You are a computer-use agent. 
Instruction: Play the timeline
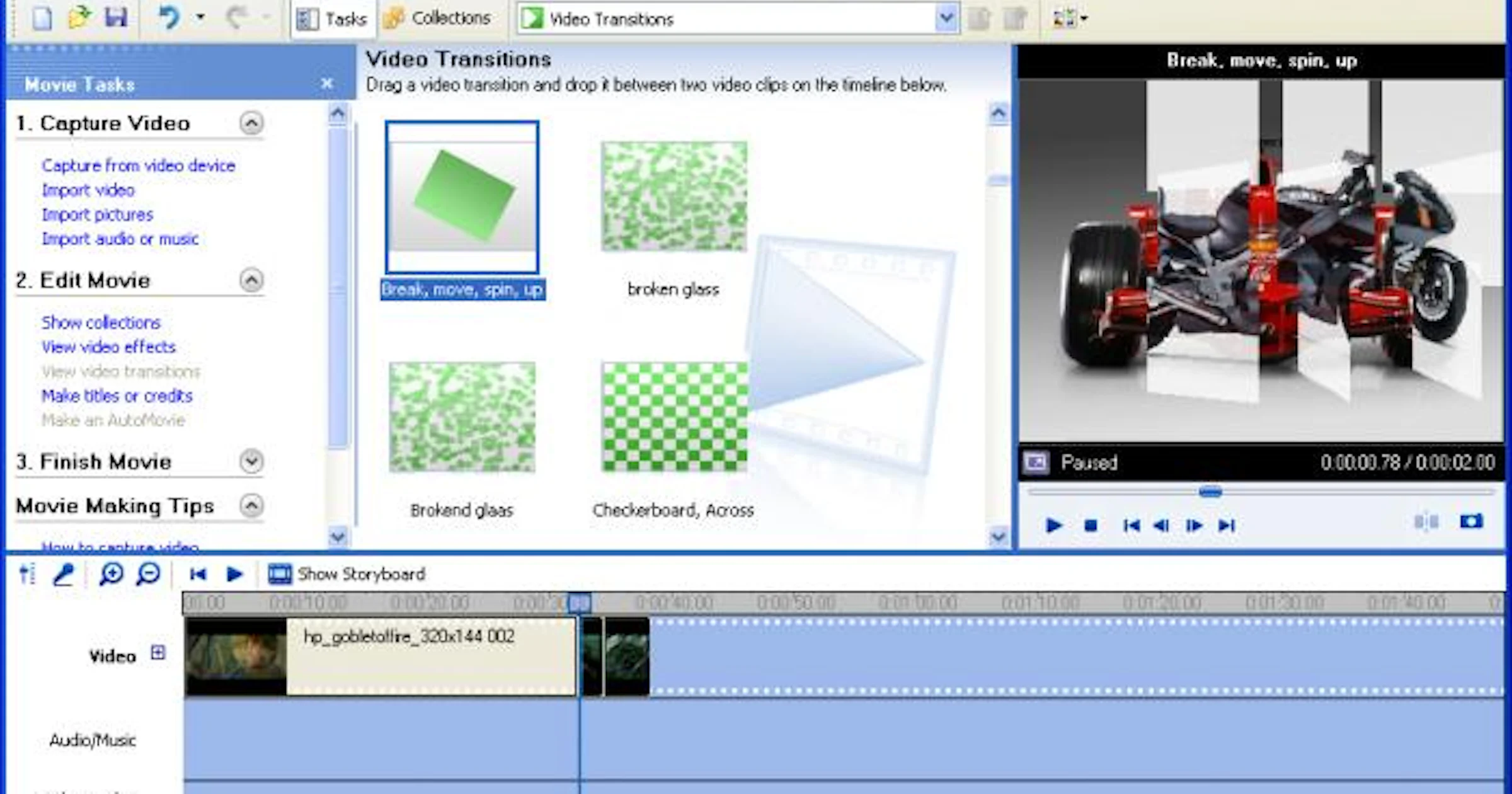click(234, 574)
